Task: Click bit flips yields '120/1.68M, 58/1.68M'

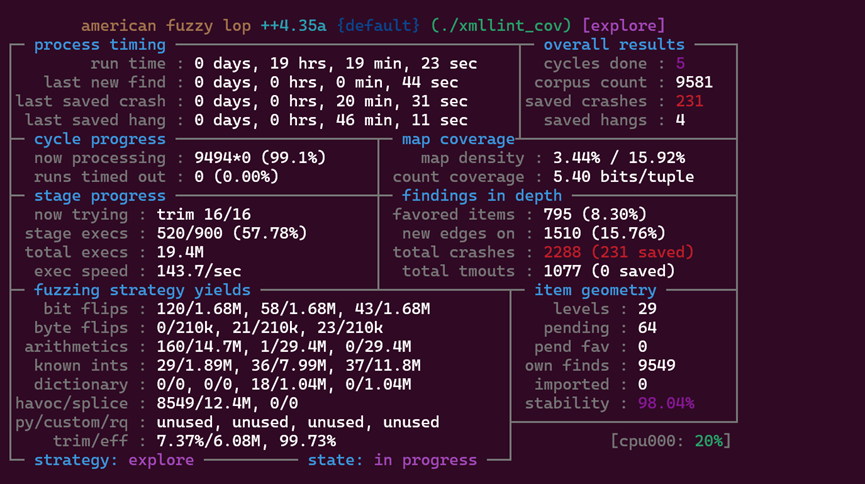Action: coord(246,309)
